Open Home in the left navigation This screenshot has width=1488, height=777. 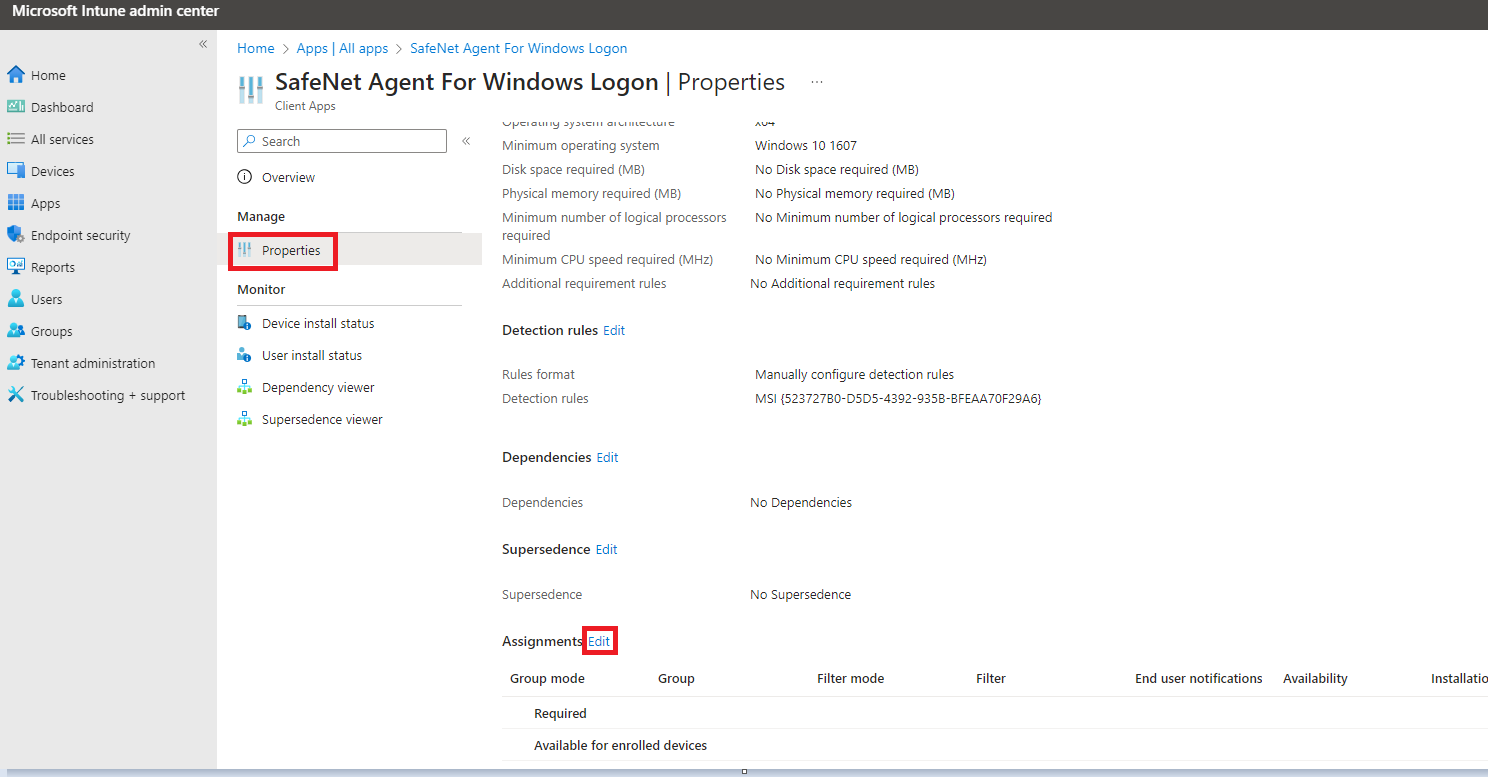pyautogui.click(x=48, y=75)
